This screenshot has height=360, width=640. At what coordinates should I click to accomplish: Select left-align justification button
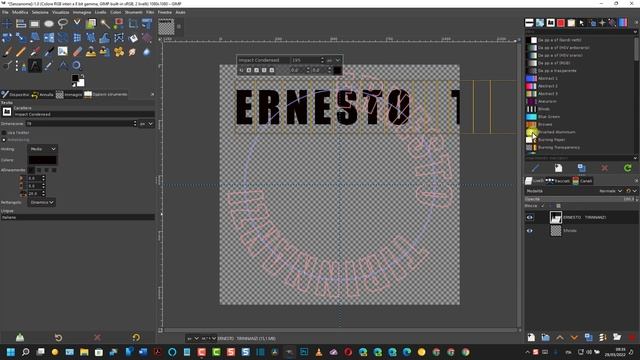coord(31,170)
